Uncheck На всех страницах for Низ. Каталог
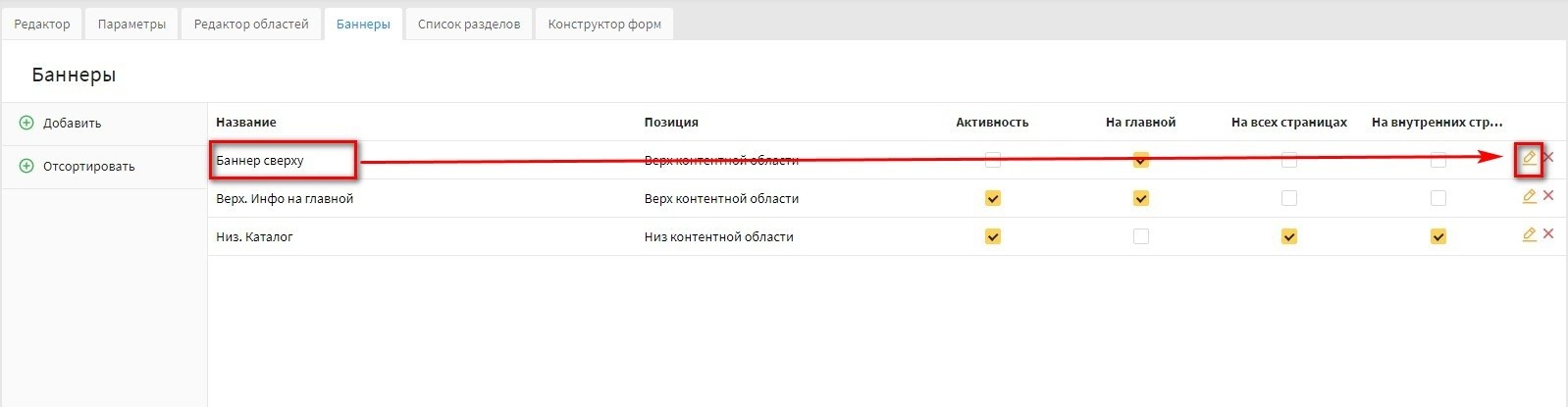The width and height of the screenshot is (1568, 407). tap(1289, 236)
